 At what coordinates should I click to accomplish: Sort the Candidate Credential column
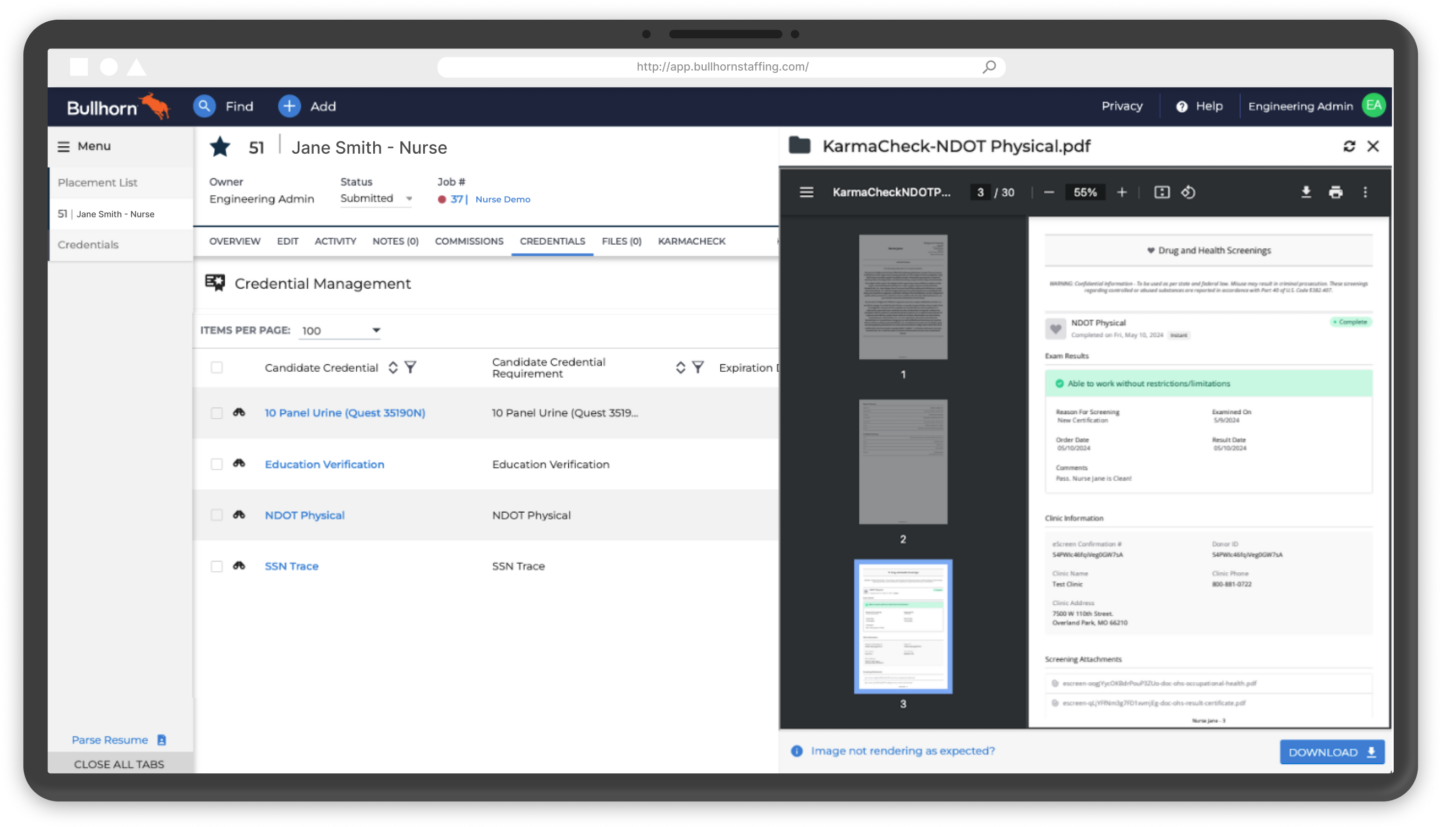(x=393, y=367)
